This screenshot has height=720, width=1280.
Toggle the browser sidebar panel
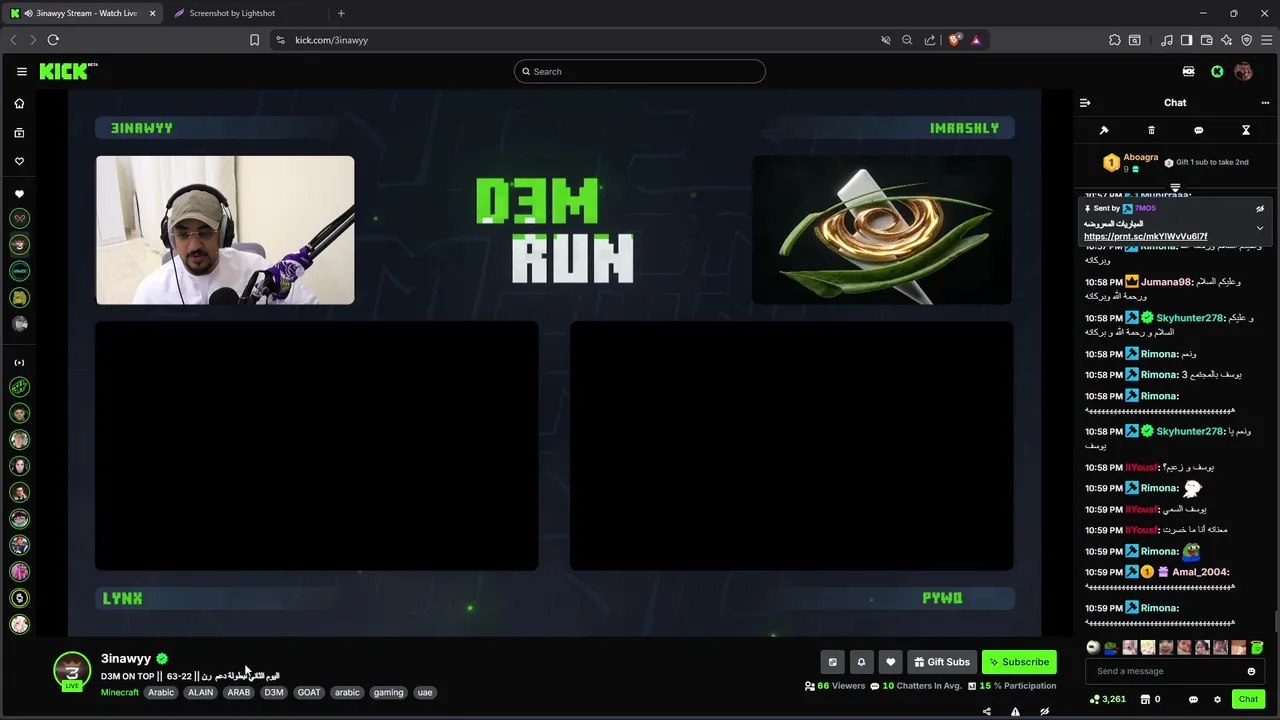coord(1186,40)
